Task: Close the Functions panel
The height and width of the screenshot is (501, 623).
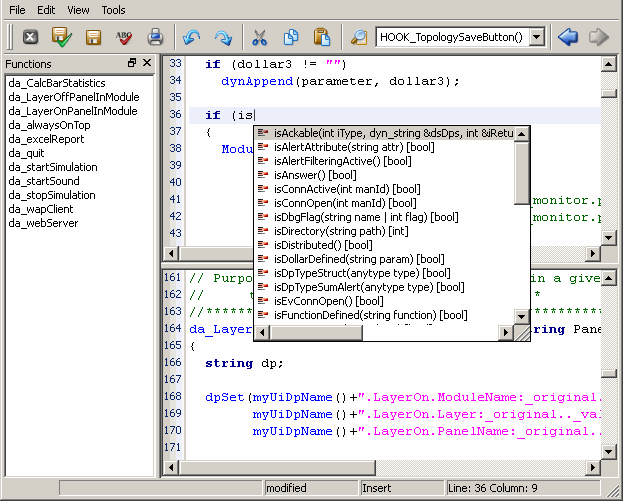Action: [147, 64]
